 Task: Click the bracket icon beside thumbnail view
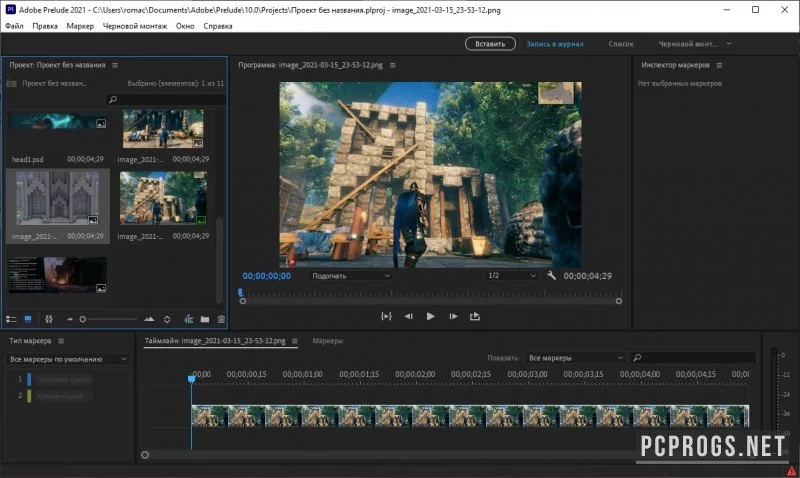(x=49, y=319)
